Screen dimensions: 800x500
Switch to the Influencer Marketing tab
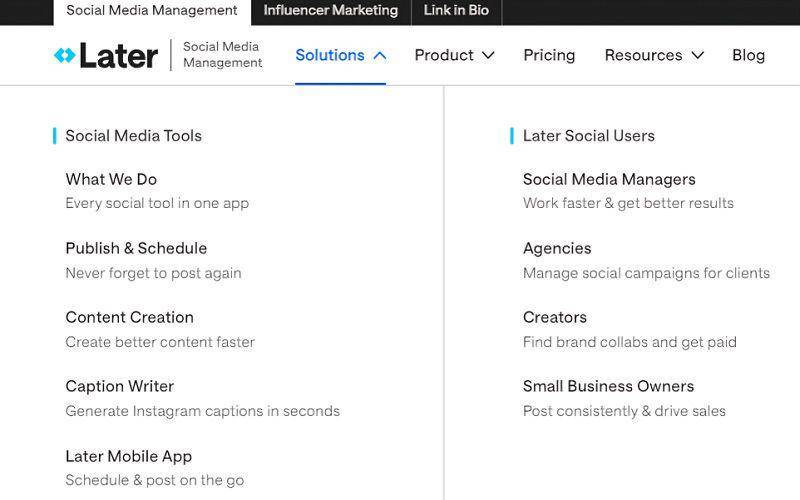331,10
